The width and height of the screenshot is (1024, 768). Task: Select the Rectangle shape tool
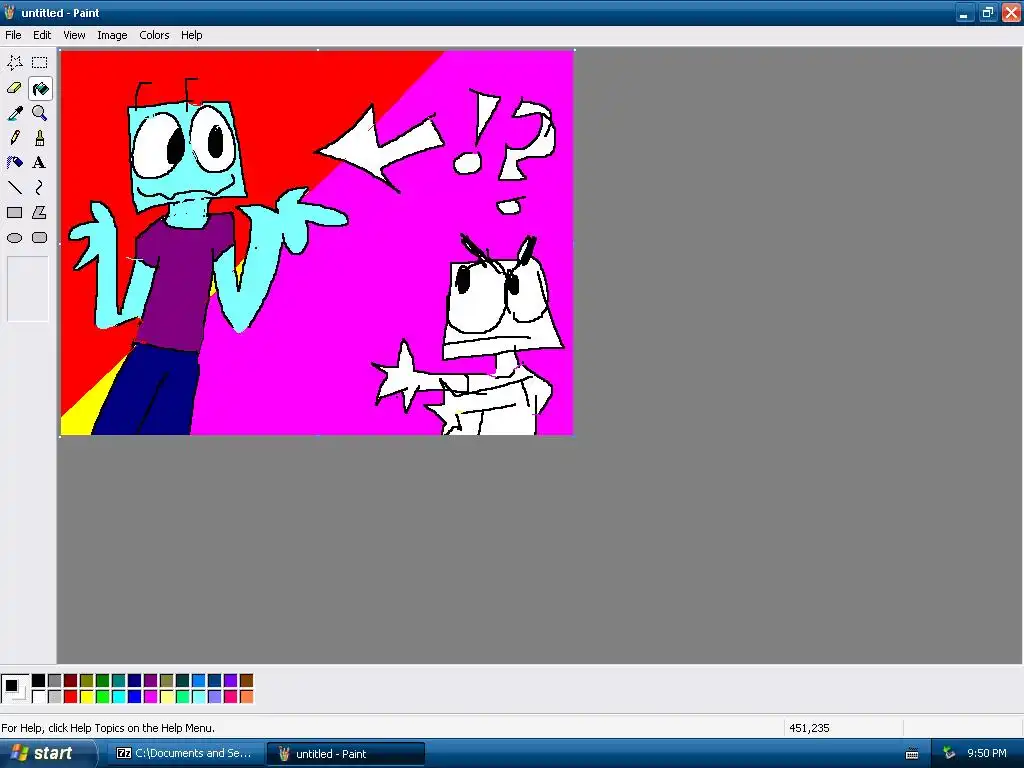coord(14,212)
